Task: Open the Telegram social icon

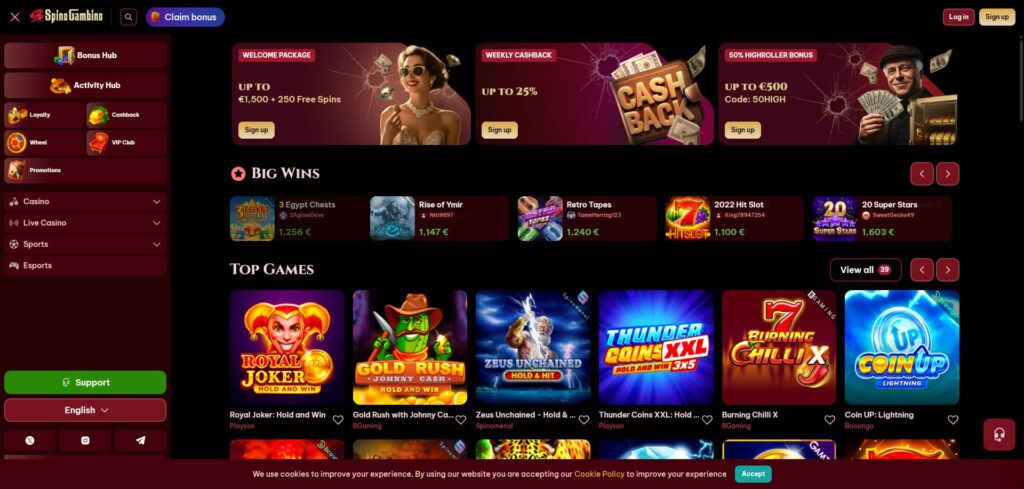Action: pyautogui.click(x=140, y=441)
